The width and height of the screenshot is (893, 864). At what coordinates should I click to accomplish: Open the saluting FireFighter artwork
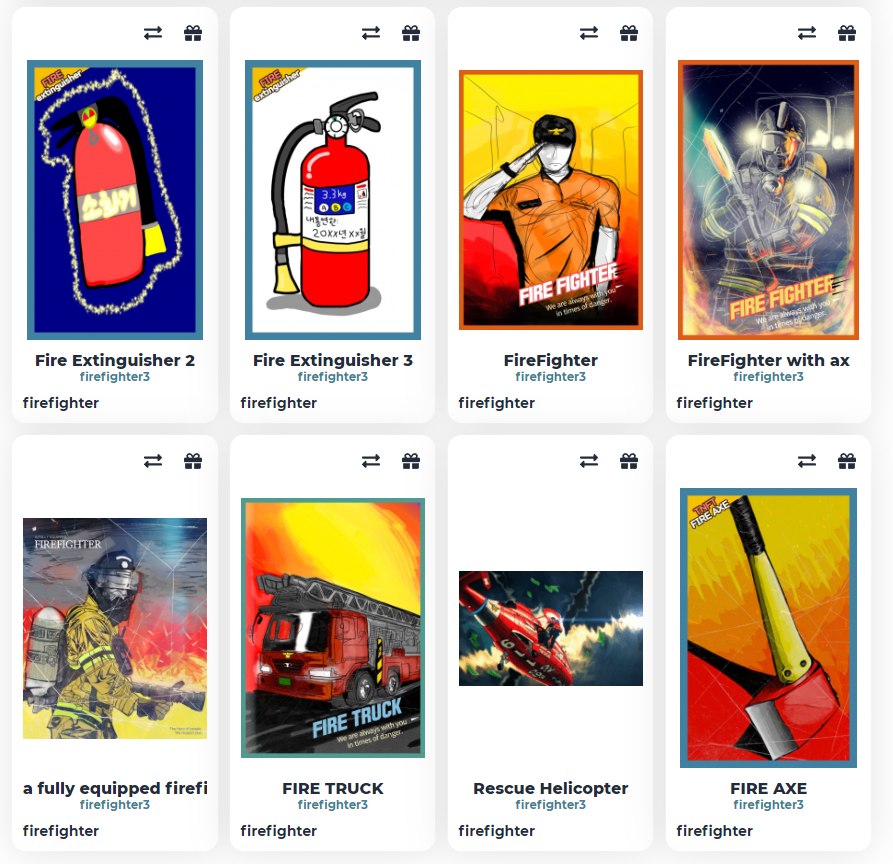[x=551, y=200]
